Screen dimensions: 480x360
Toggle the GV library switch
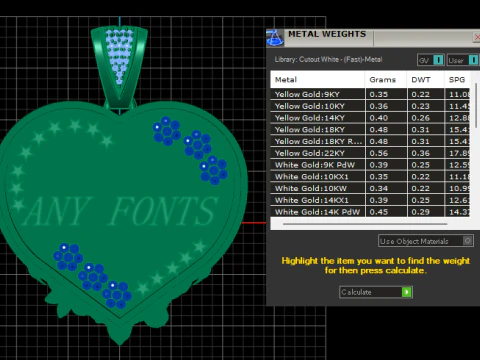(x=438, y=60)
